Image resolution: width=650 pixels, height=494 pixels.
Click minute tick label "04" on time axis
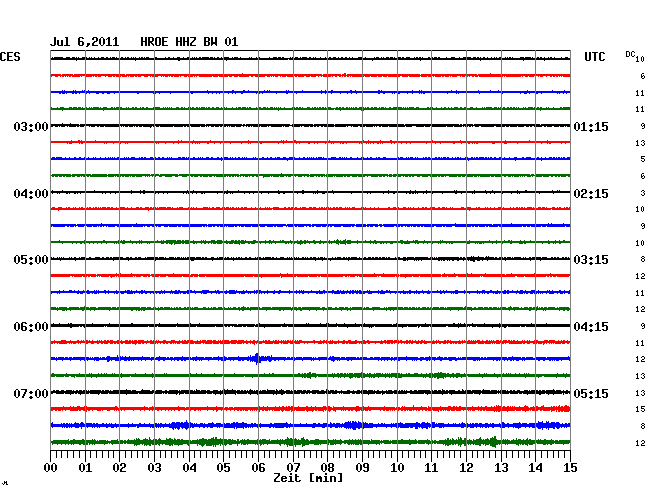pos(189,467)
